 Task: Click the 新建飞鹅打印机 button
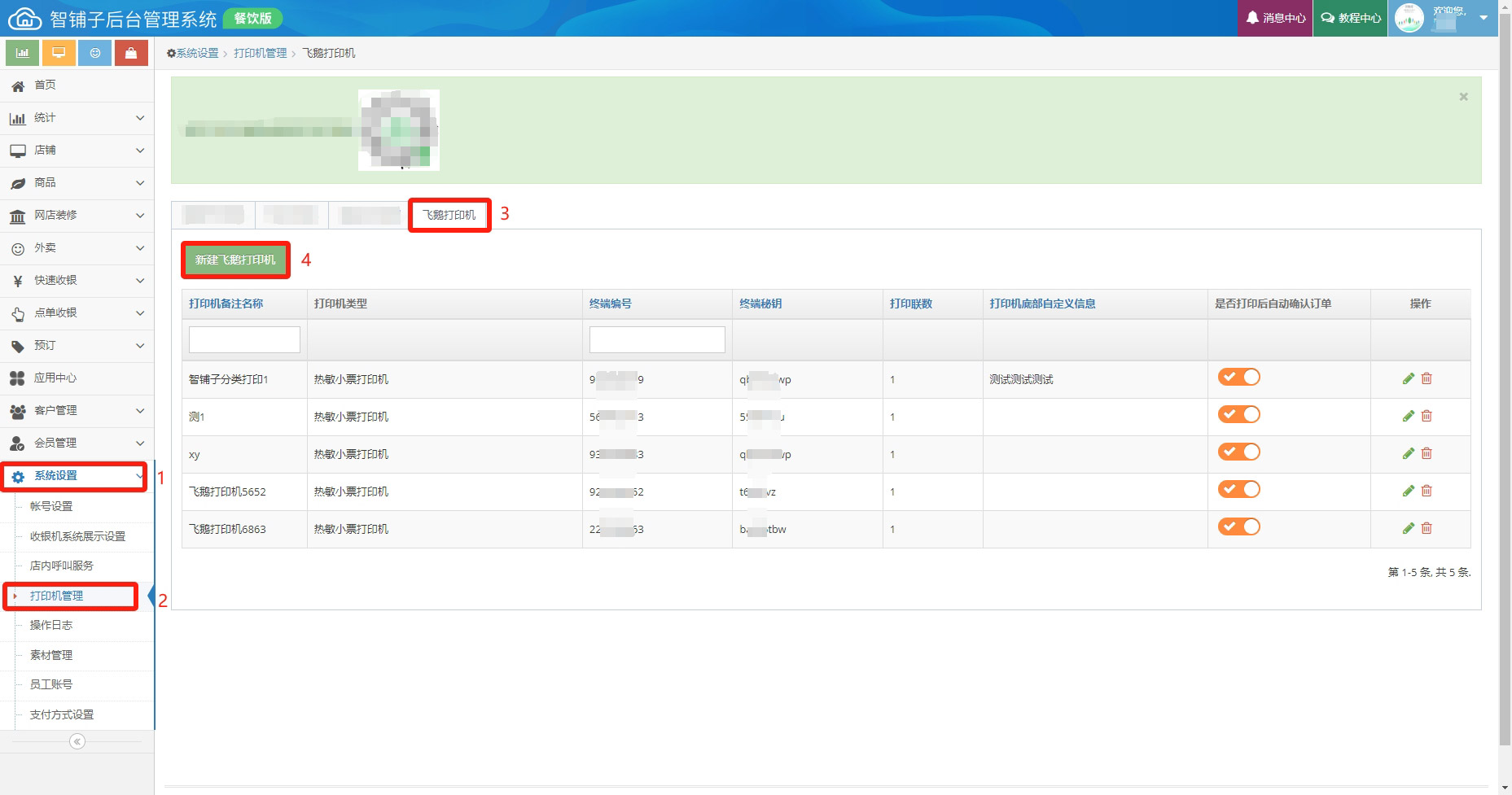pos(235,260)
